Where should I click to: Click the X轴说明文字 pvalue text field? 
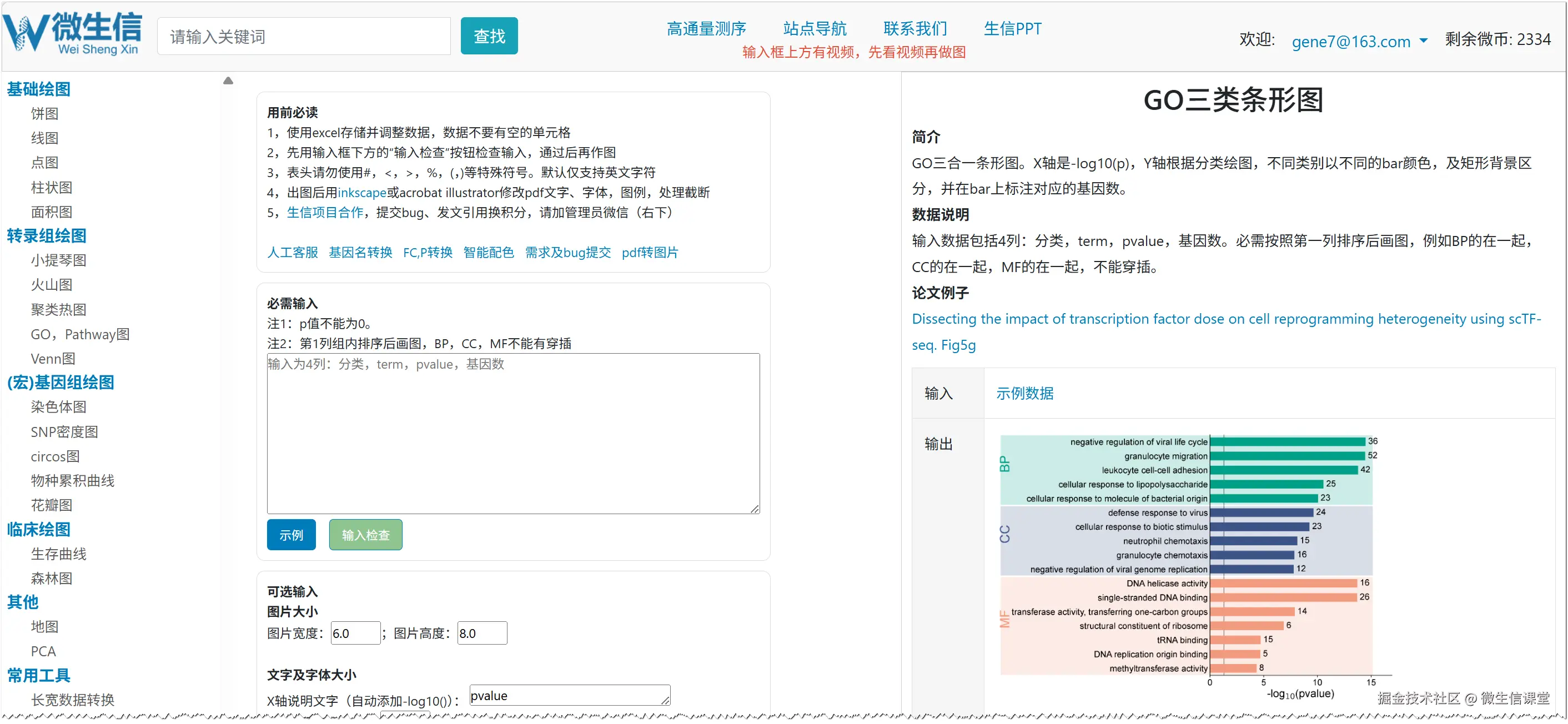[570, 696]
